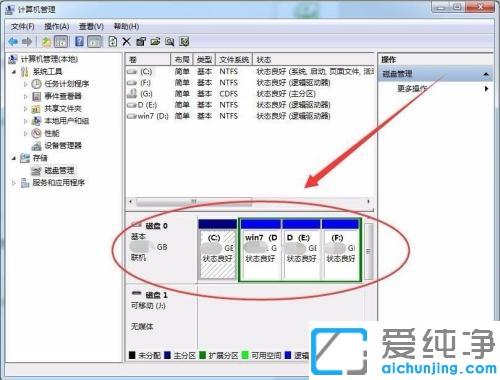Click the Delete X toolbar icon

pyautogui.click(x=126, y=42)
